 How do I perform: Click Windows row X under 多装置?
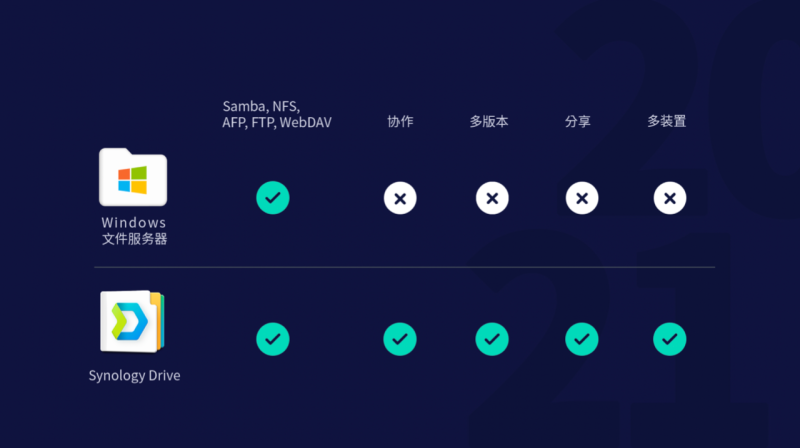669,198
